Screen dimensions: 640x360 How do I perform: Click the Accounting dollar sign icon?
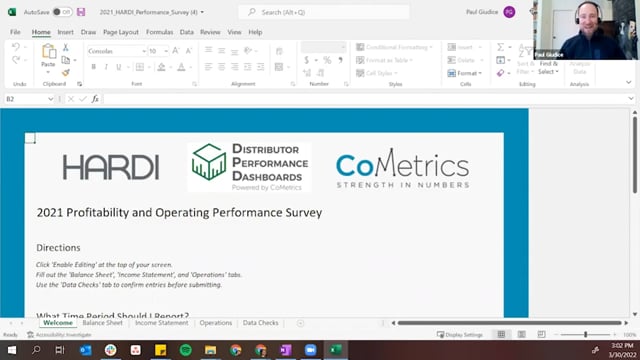pos(307,60)
